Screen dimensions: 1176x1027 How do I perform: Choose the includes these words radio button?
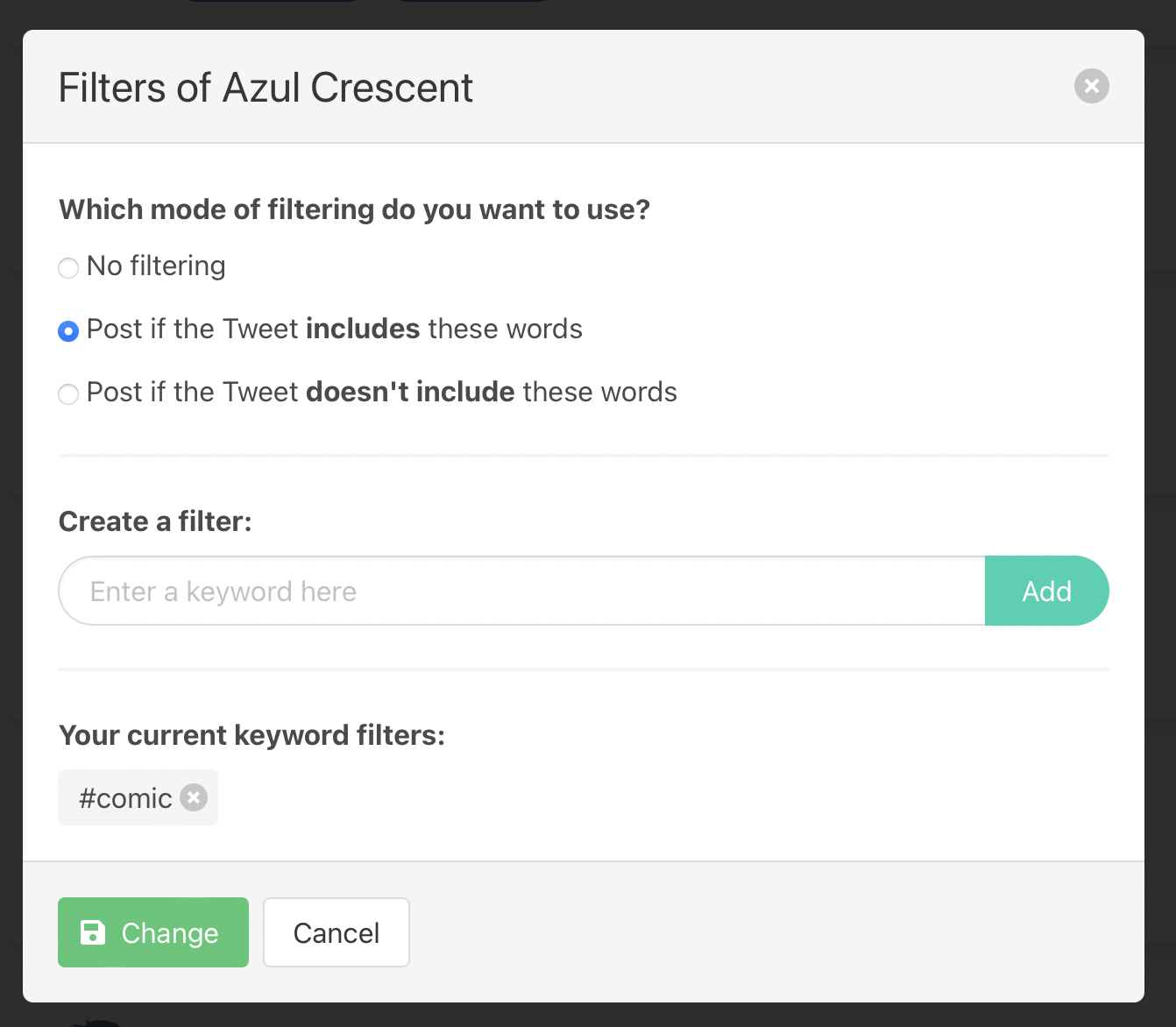click(x=68, y=330)
